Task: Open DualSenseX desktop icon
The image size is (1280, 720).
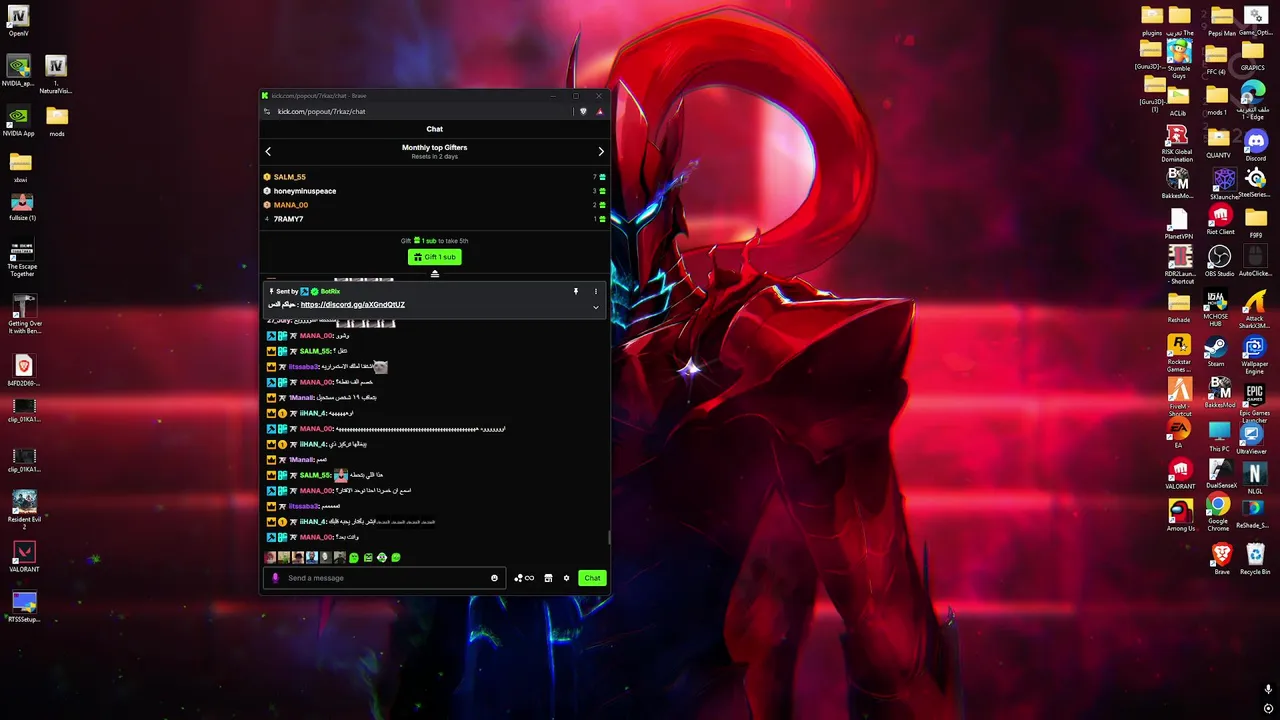Action: (x=1220, y=474)
